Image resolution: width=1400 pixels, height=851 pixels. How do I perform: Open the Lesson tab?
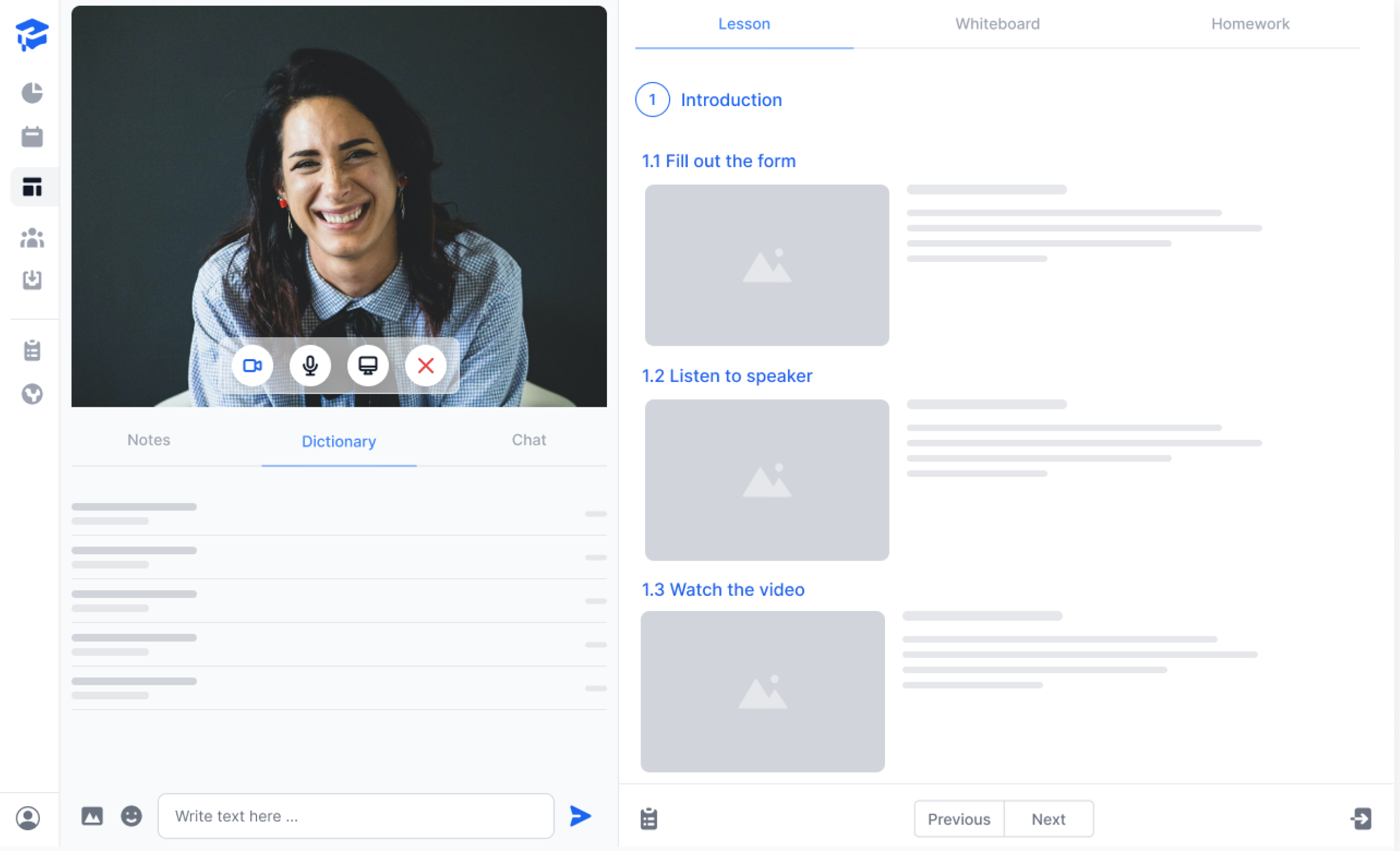744,24
